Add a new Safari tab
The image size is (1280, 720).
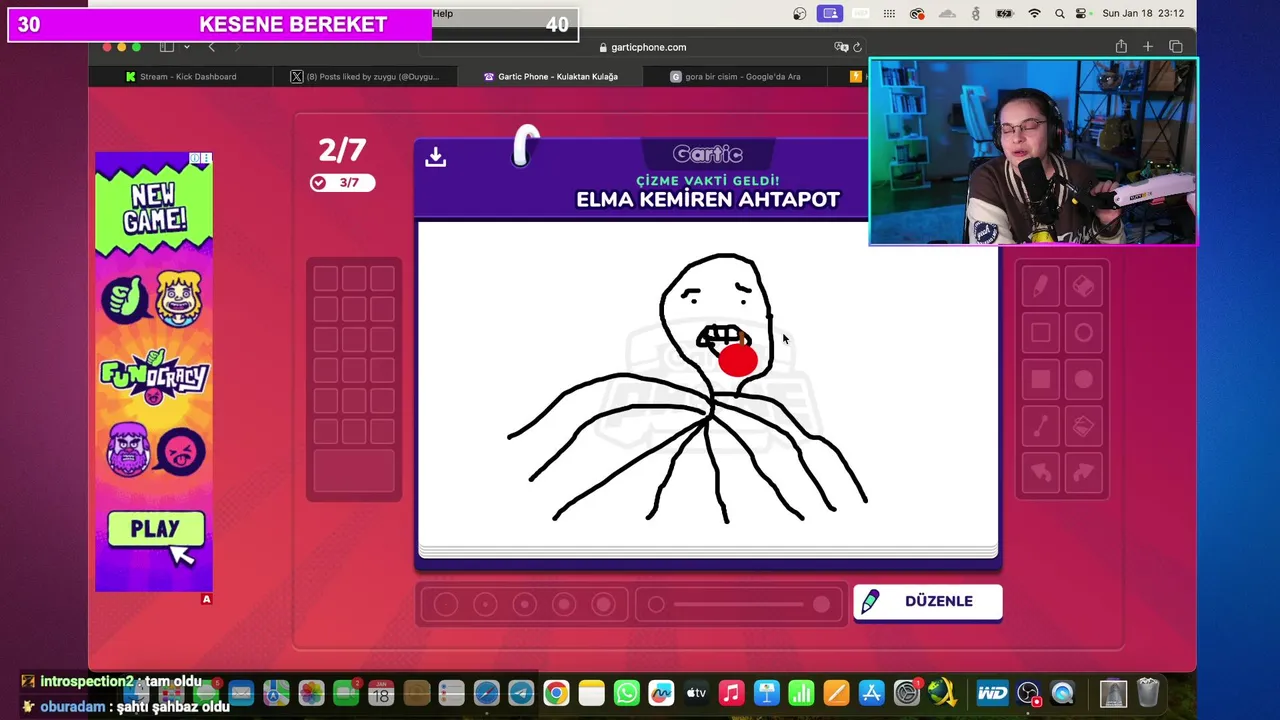(x=1148, y=47)
